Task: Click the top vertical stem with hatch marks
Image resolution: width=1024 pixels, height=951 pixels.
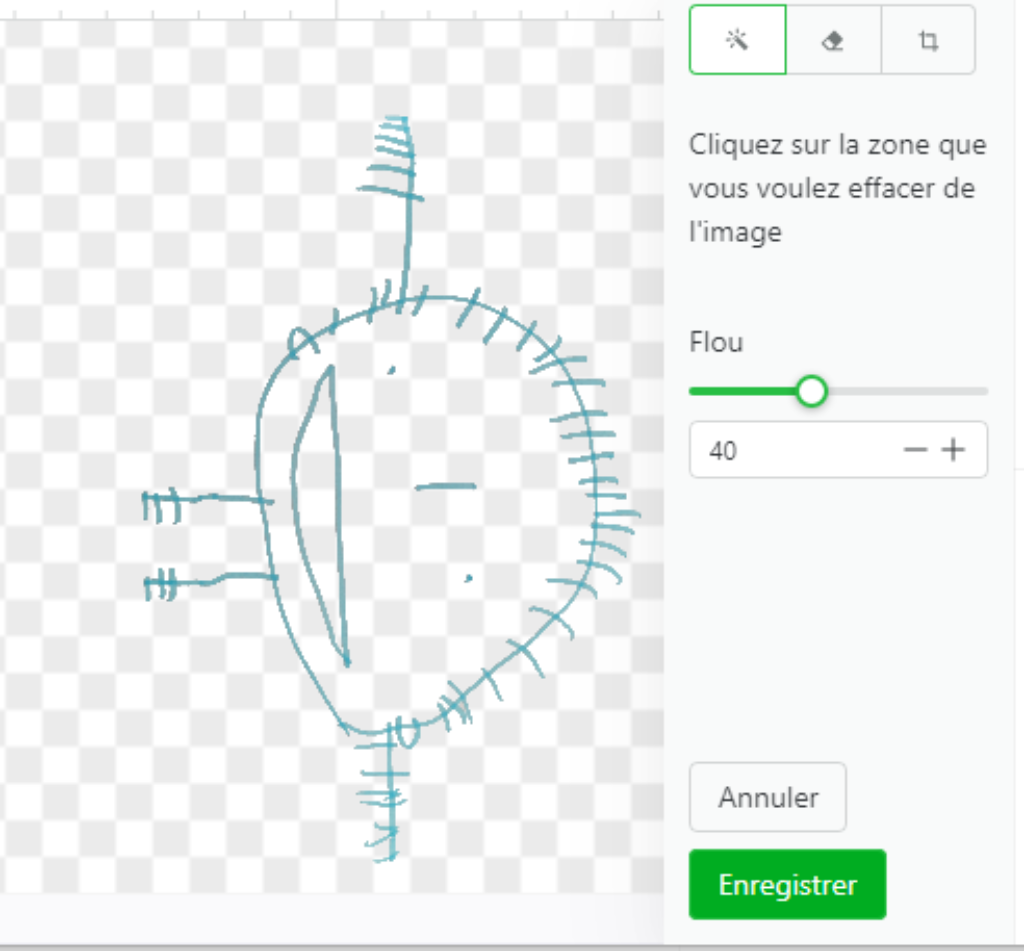Action: coord(405,209)
